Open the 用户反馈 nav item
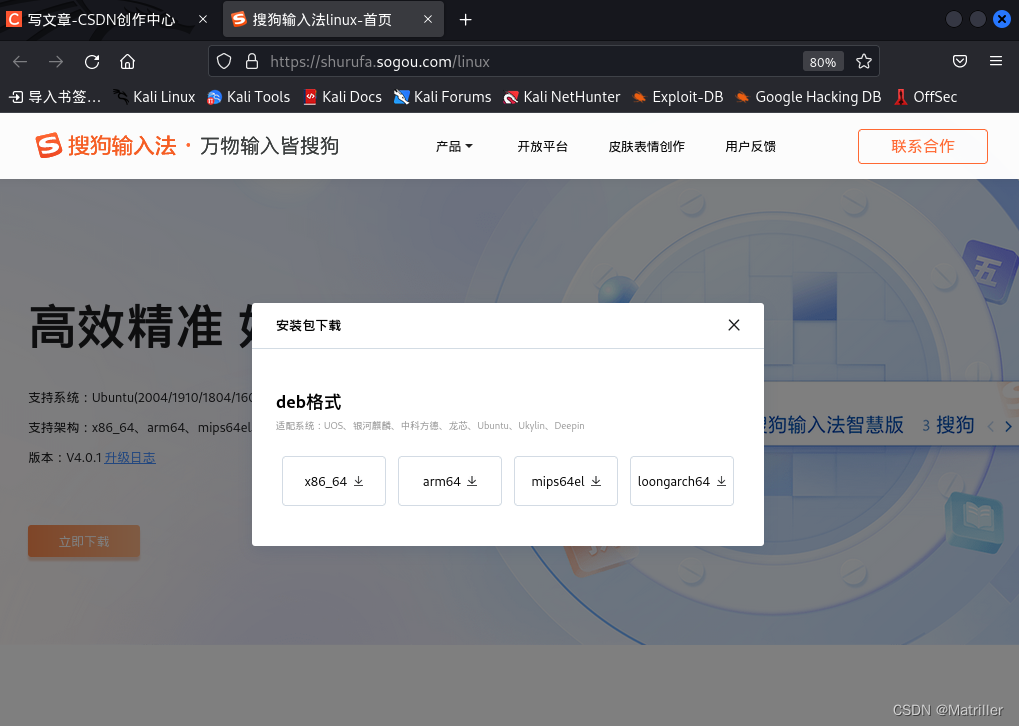 coord(751,146)
